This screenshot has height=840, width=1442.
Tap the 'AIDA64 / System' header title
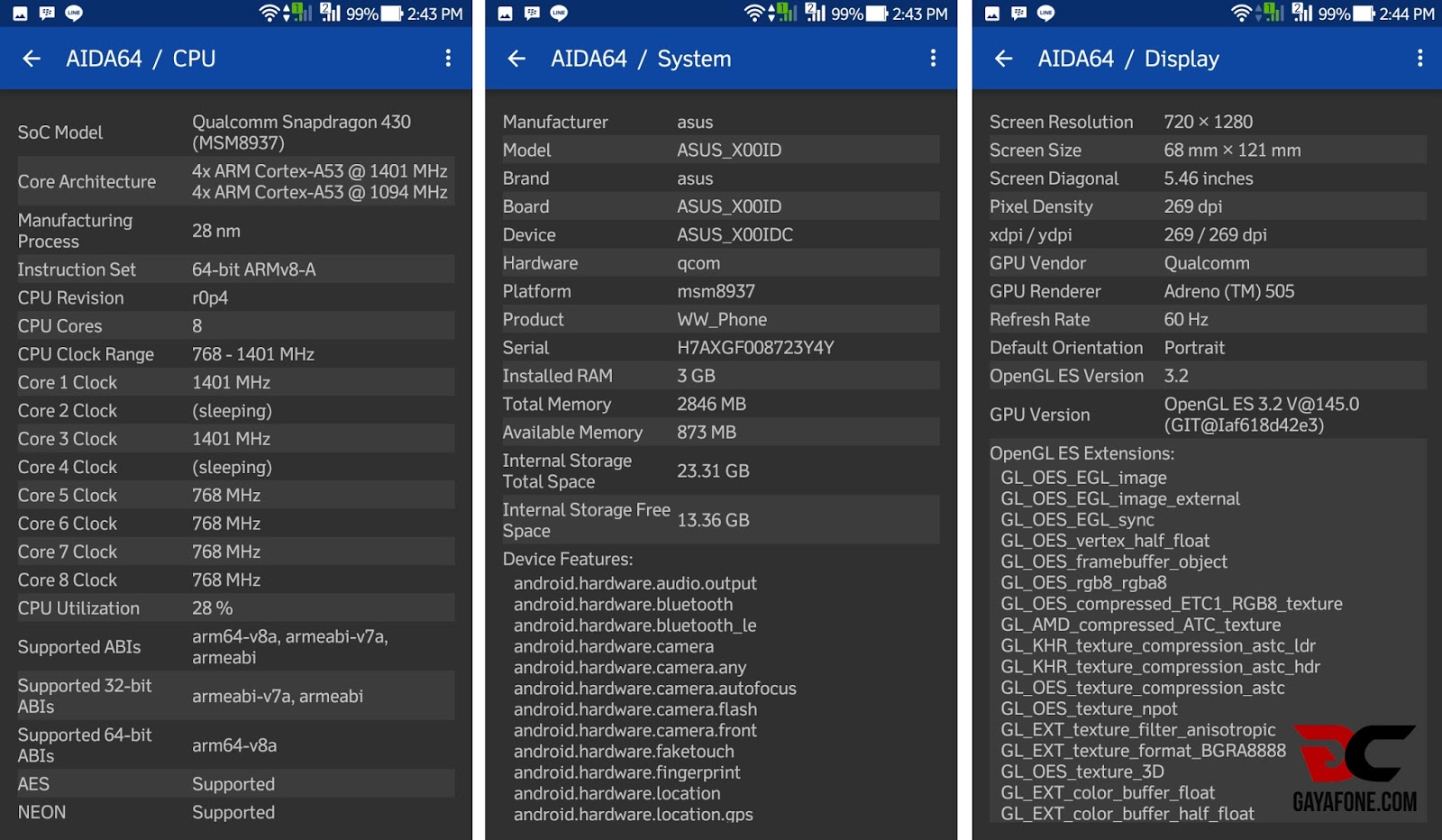[641, 59]
